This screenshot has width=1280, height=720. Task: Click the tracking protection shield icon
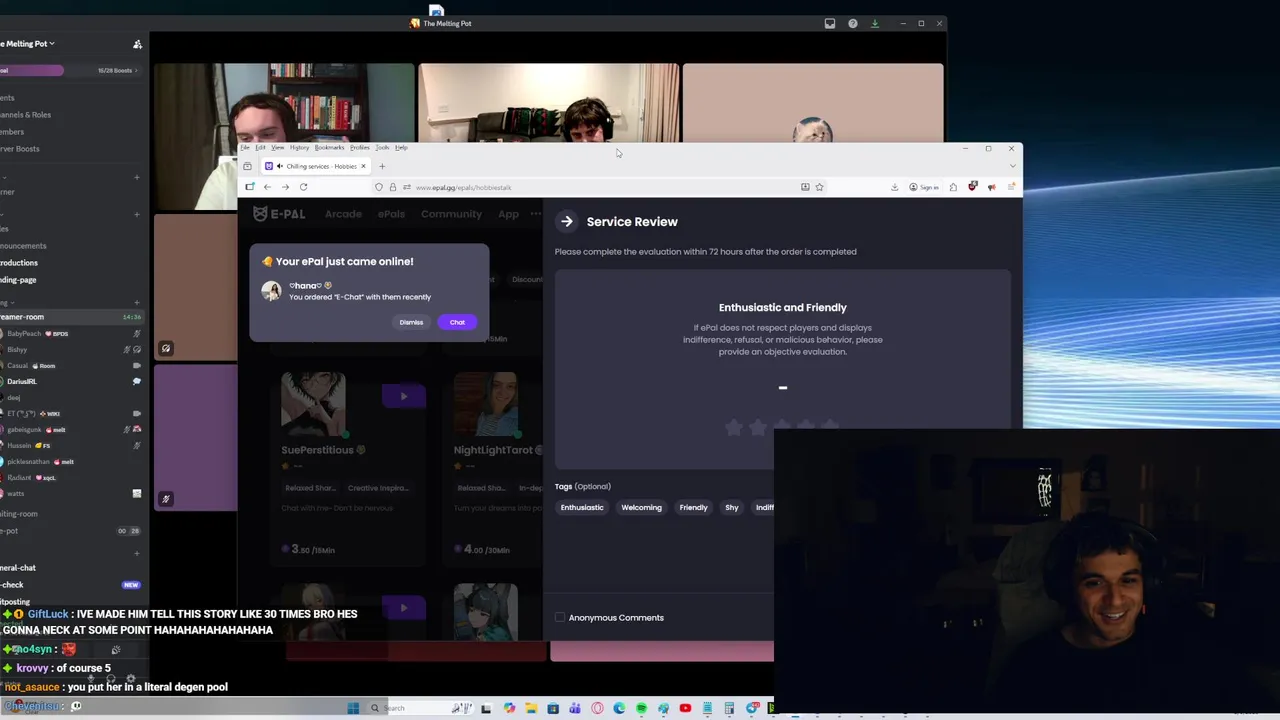click(379, 187)
